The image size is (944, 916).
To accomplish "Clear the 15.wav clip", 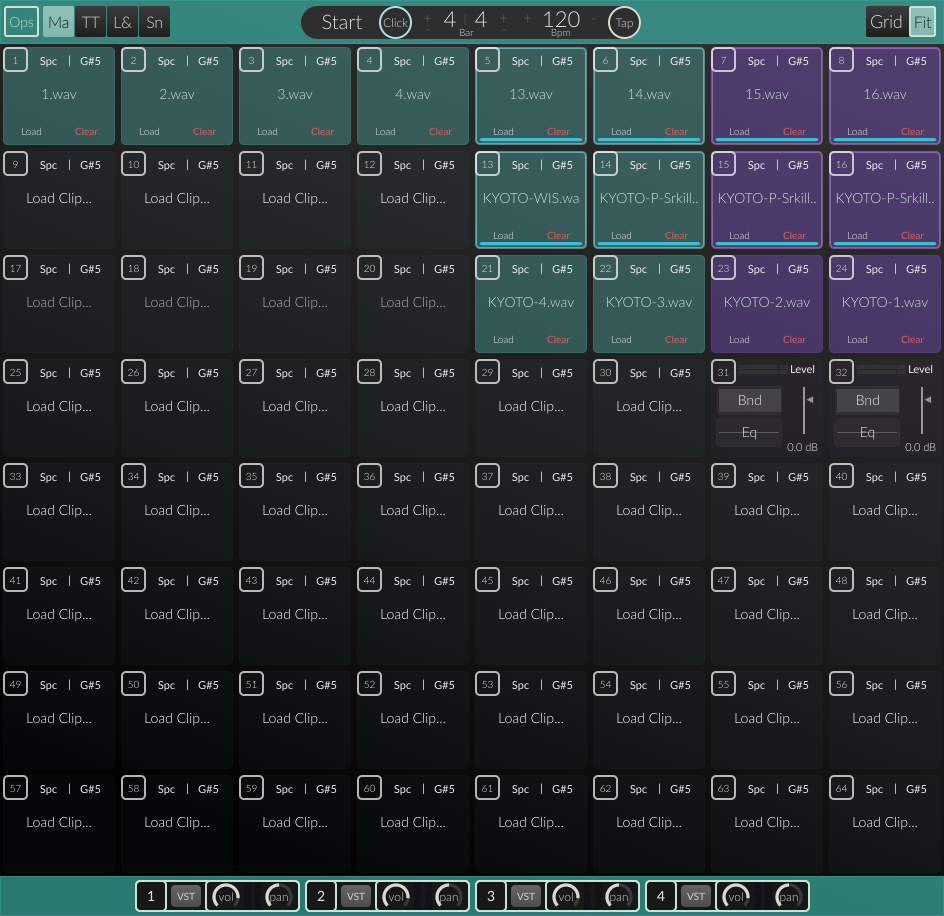I will pos(794,131).
